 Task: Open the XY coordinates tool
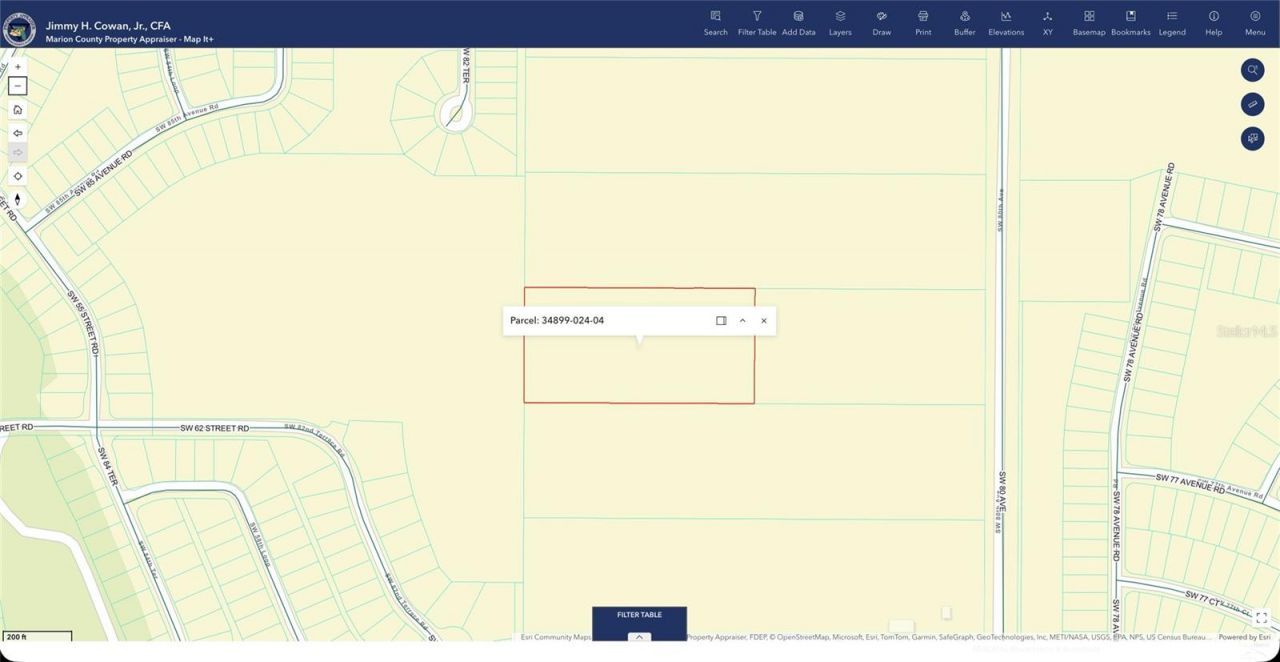1047,23
